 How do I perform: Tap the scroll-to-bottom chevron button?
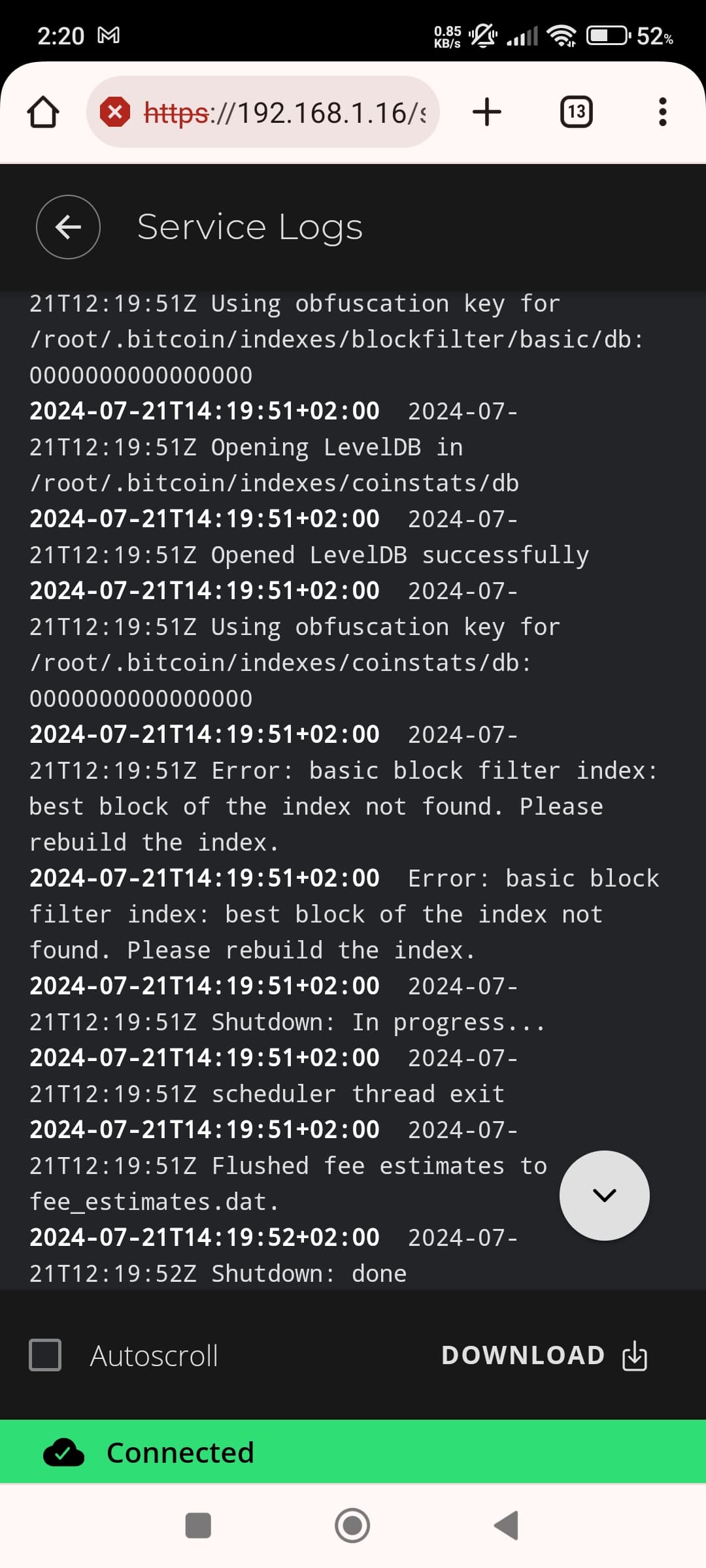point(604,1194)
